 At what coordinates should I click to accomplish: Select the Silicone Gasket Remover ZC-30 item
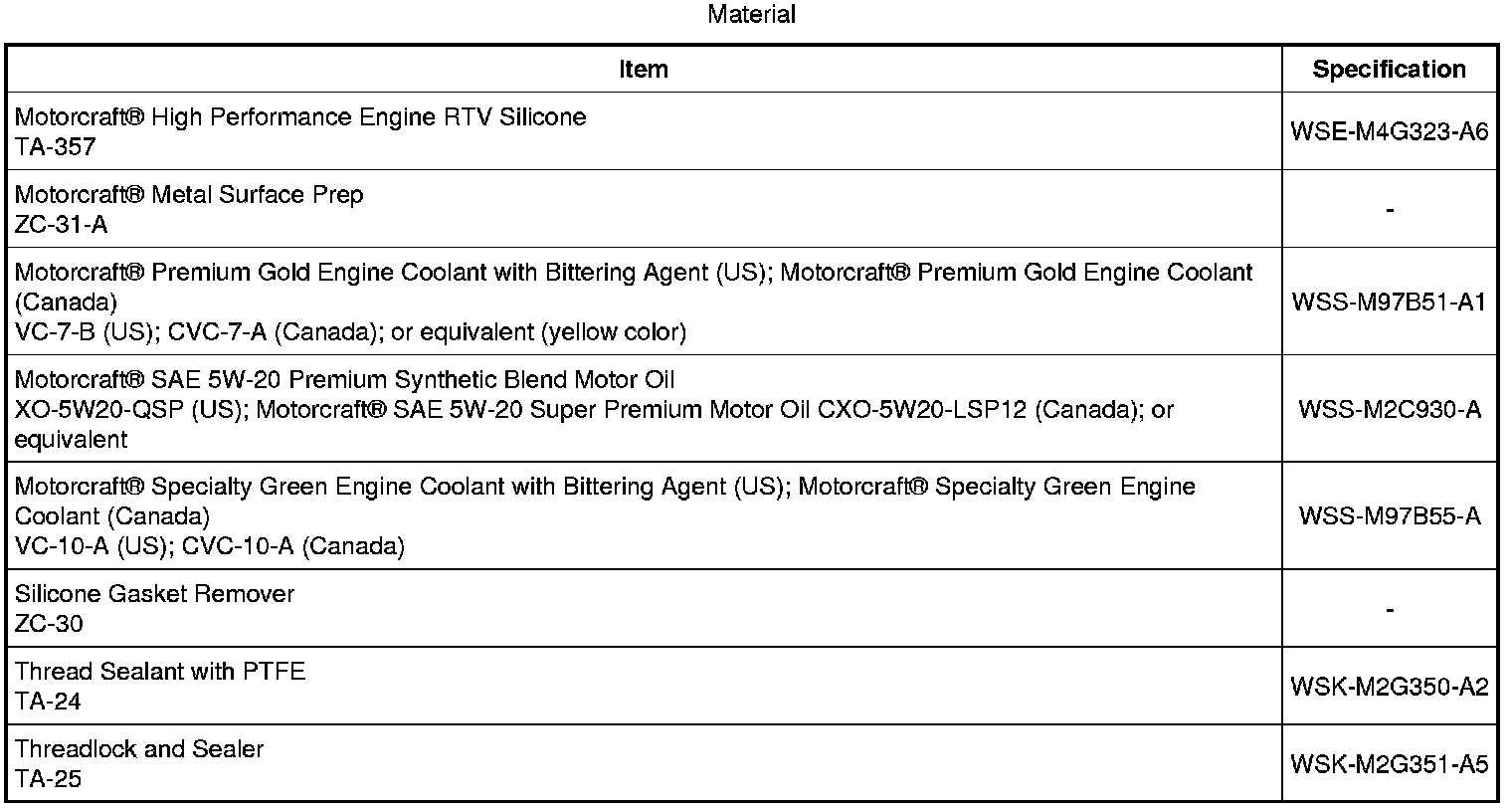tap(154, 595)
